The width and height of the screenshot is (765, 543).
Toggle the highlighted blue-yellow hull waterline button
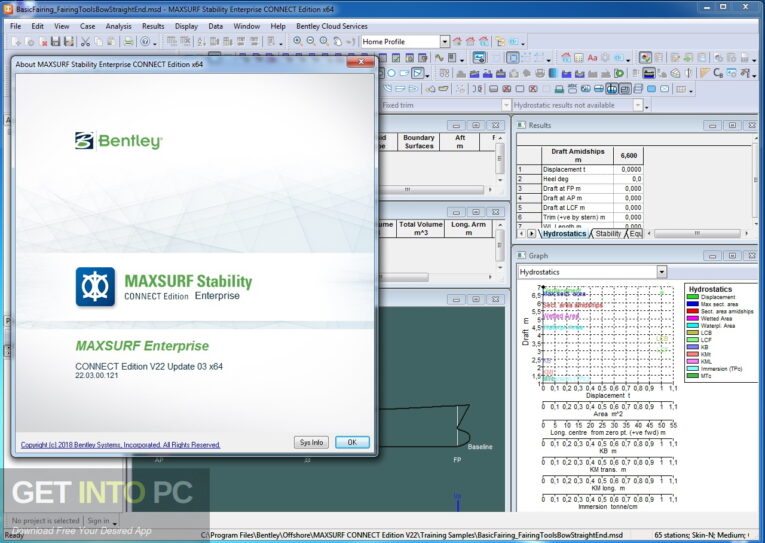(648, 74)
